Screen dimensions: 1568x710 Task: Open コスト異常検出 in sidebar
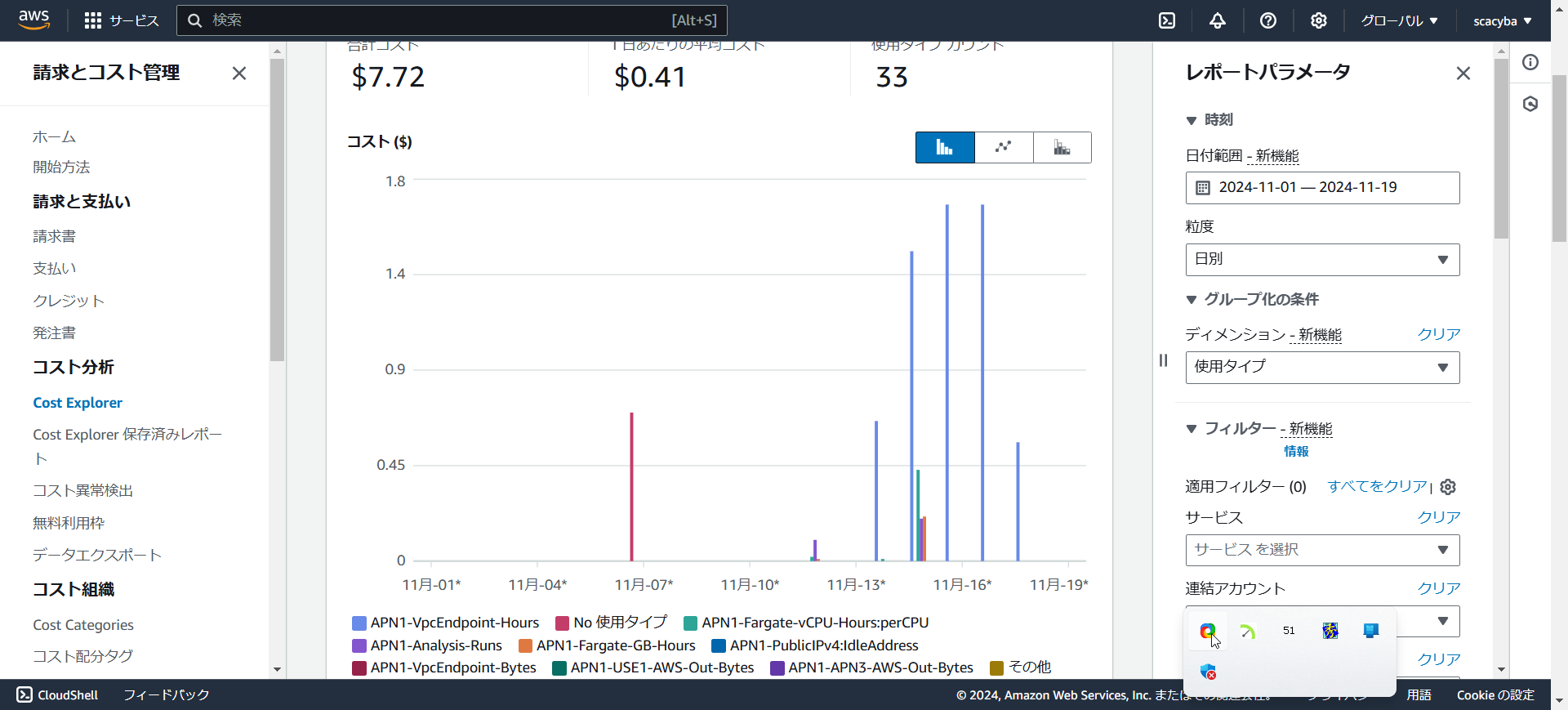[82, 491]
